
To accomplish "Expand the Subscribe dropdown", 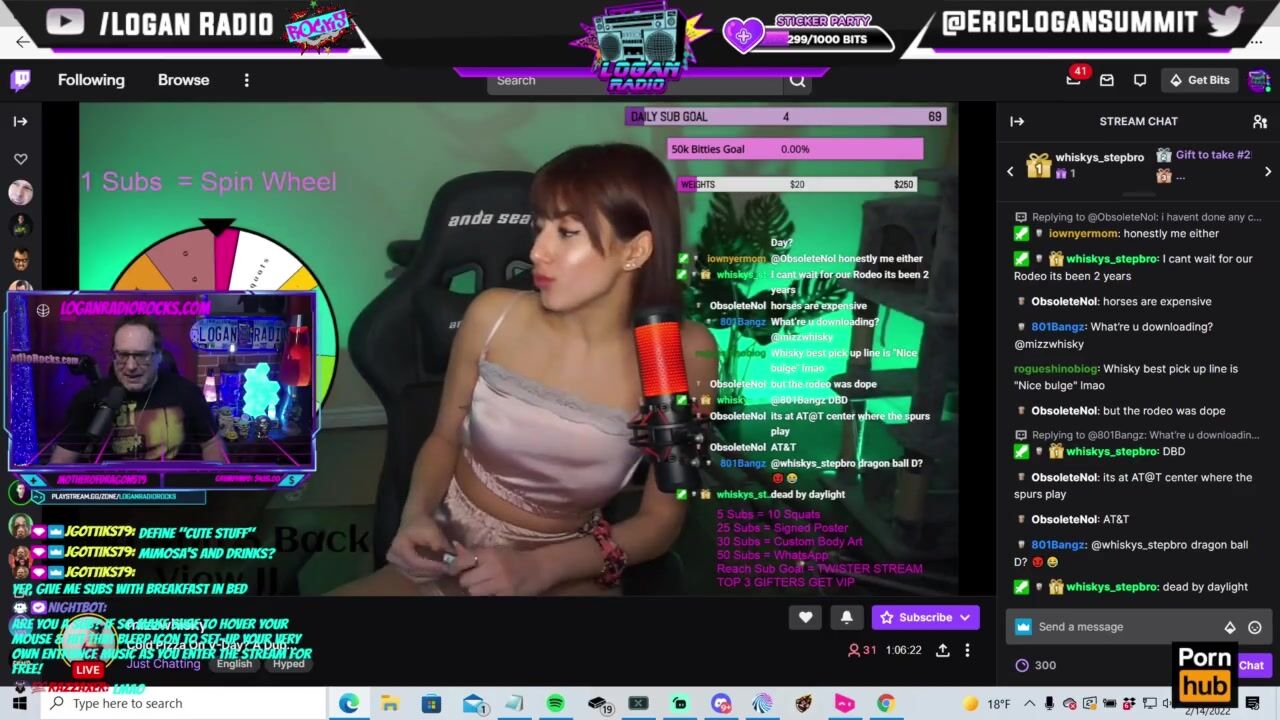I will pyautogui.click(x=965, y=617).
